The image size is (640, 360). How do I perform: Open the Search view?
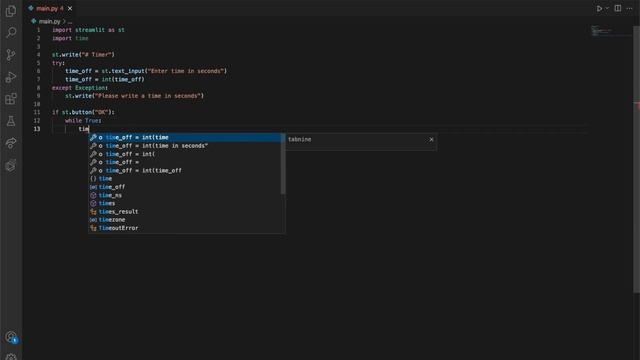[11, 32]
